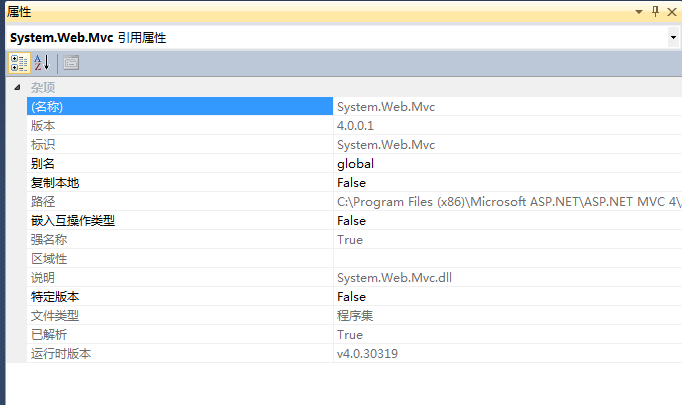Click the False value for 复制本地
Image resolution: width=682 pixels, height=405 pixels.
(351, 183)
